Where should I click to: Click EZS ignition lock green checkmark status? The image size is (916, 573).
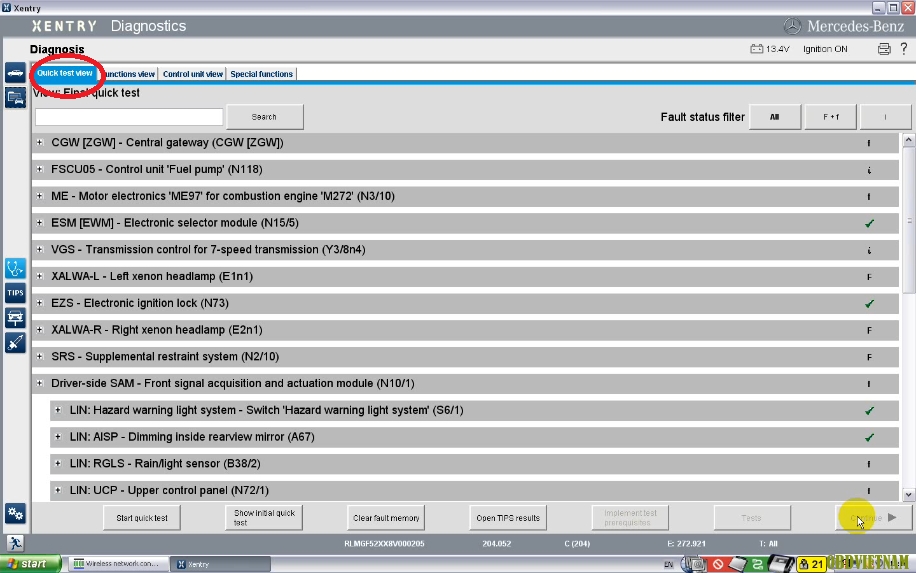tap(869, 304)
